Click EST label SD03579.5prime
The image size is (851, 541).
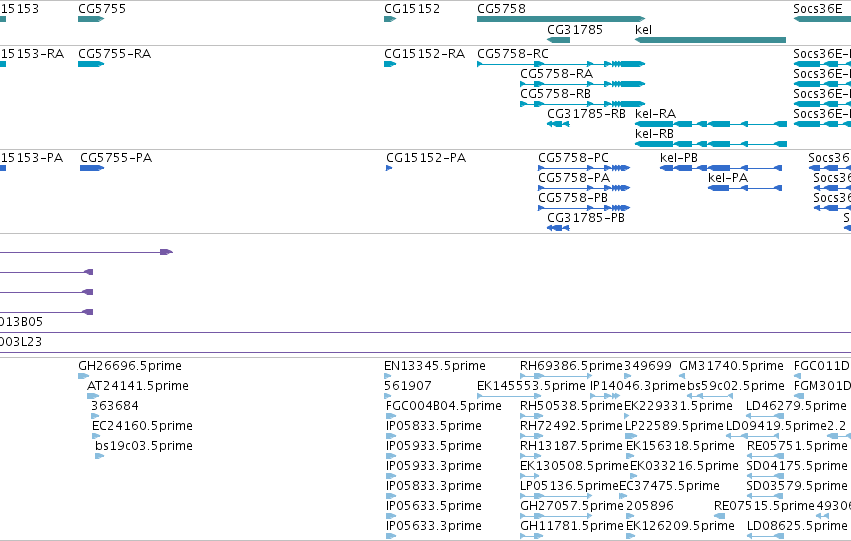click(797, 486)
